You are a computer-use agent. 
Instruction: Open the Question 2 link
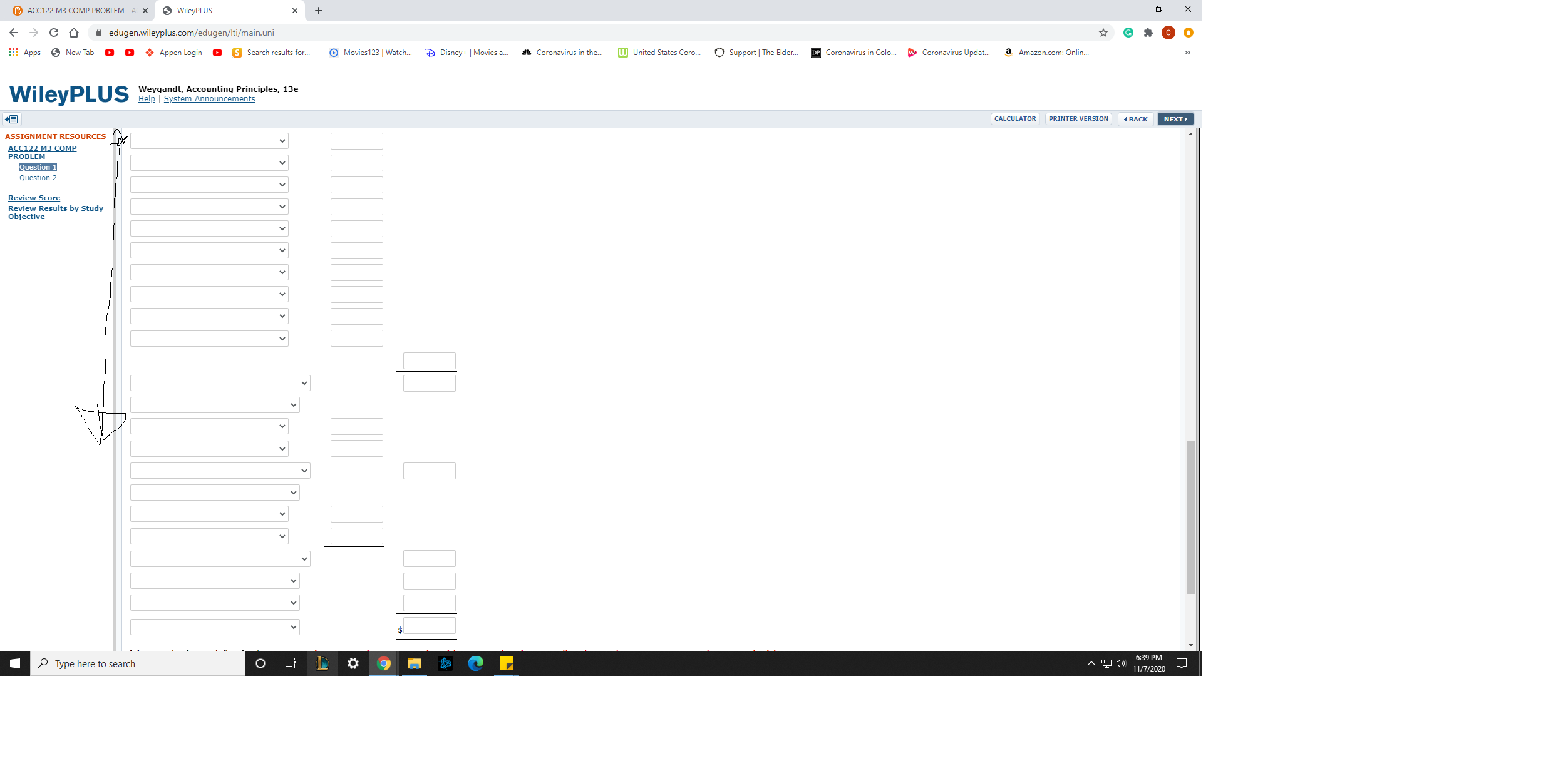pyautogui.click(x=38, y=178)
